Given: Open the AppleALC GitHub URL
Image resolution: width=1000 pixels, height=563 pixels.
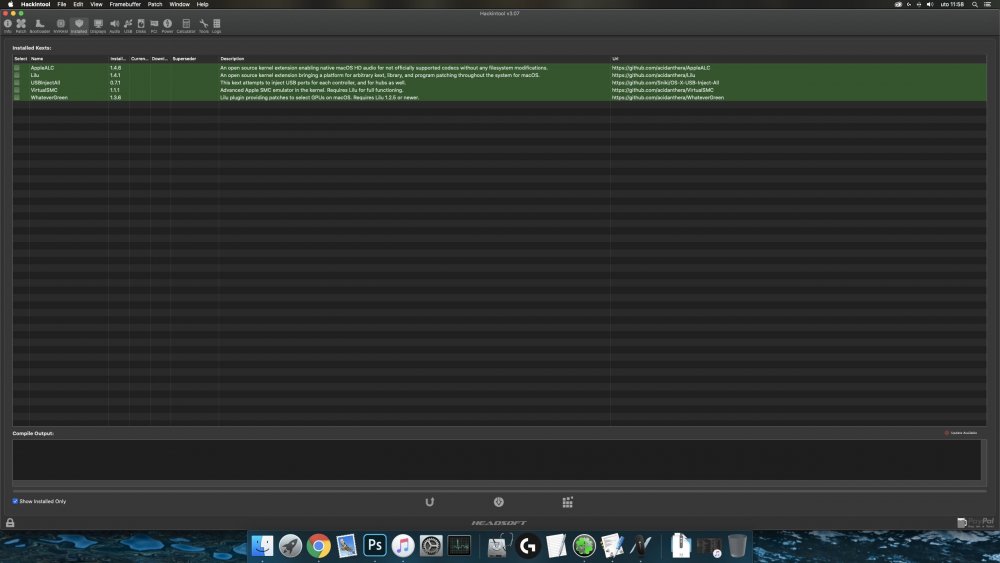Looking at the screenshot, I should (x=661, y=68).
